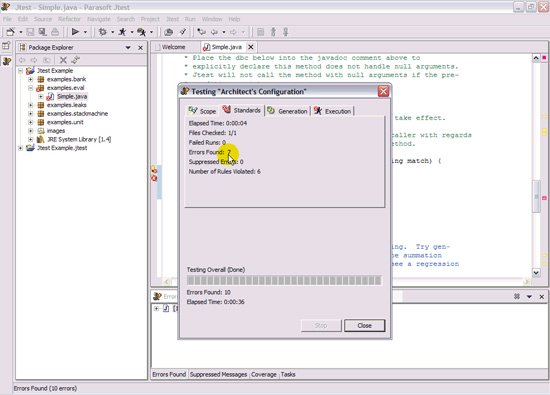Image resolution: width=550 pixels, height=395 pixels.
Task: Select the Errors Found bottom tab
Action: click(169, 374)
